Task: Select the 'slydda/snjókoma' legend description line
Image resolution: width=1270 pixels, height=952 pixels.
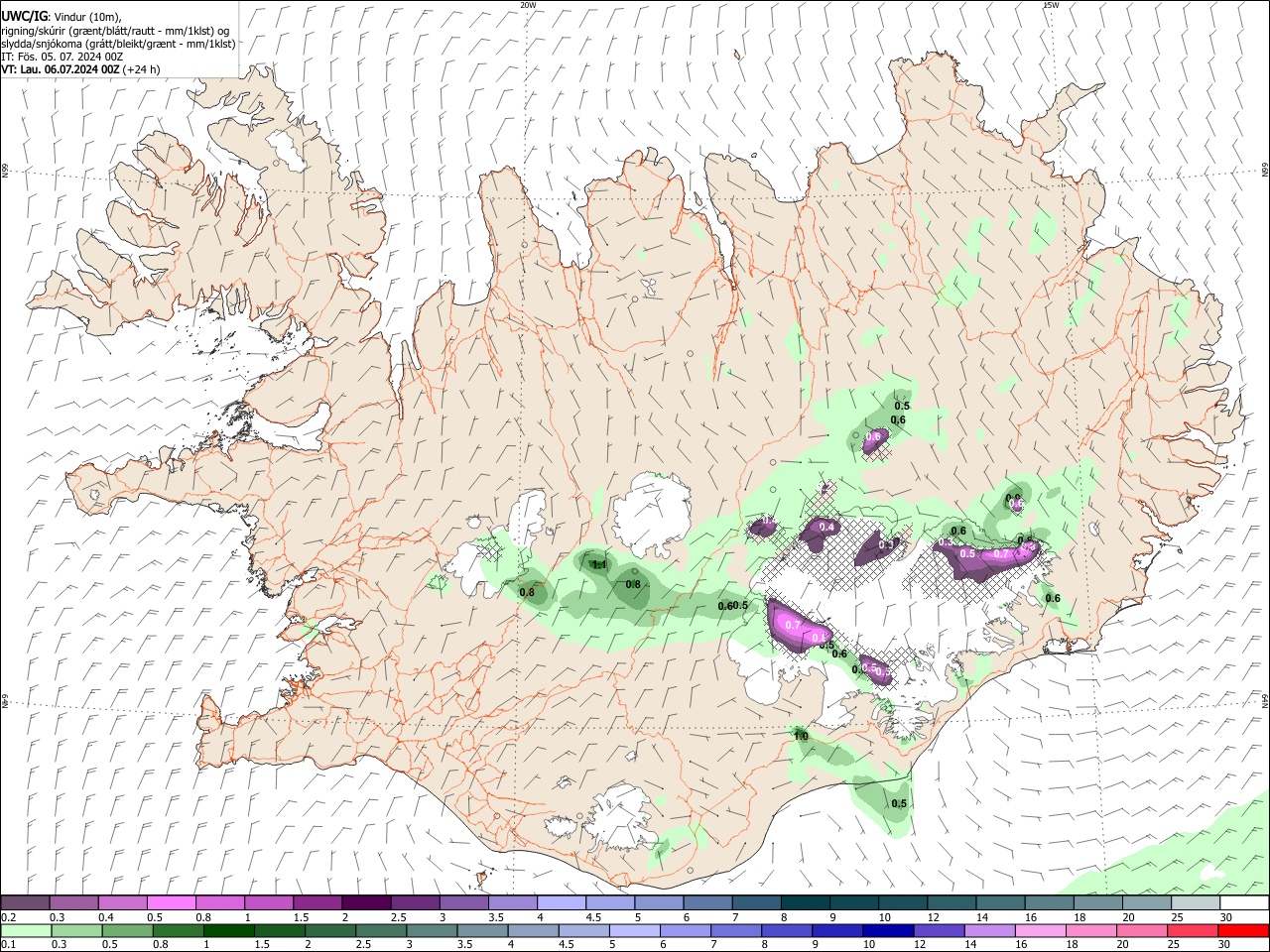Action: pos(118,44)
